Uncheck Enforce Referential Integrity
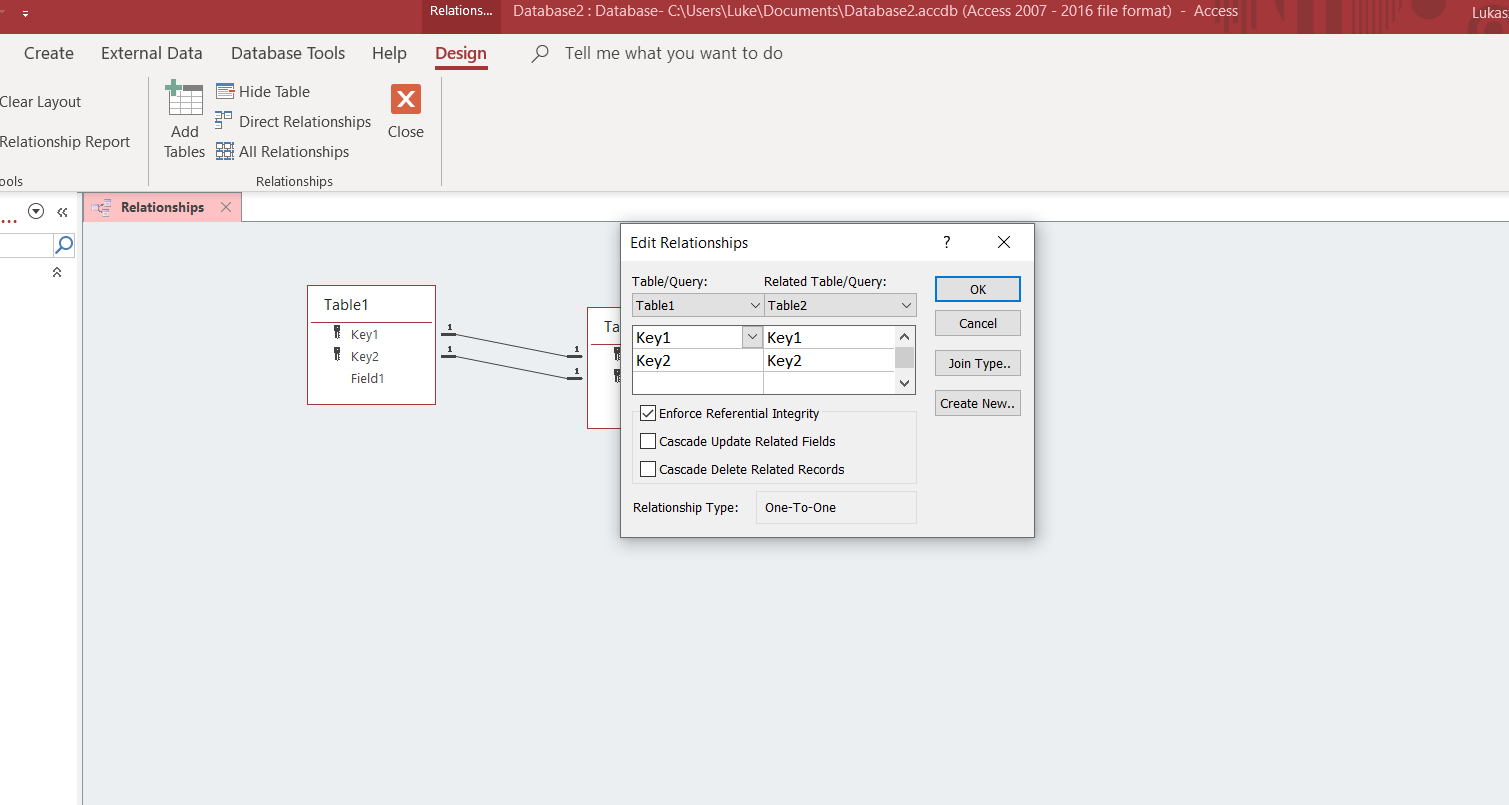 (648, 414)
